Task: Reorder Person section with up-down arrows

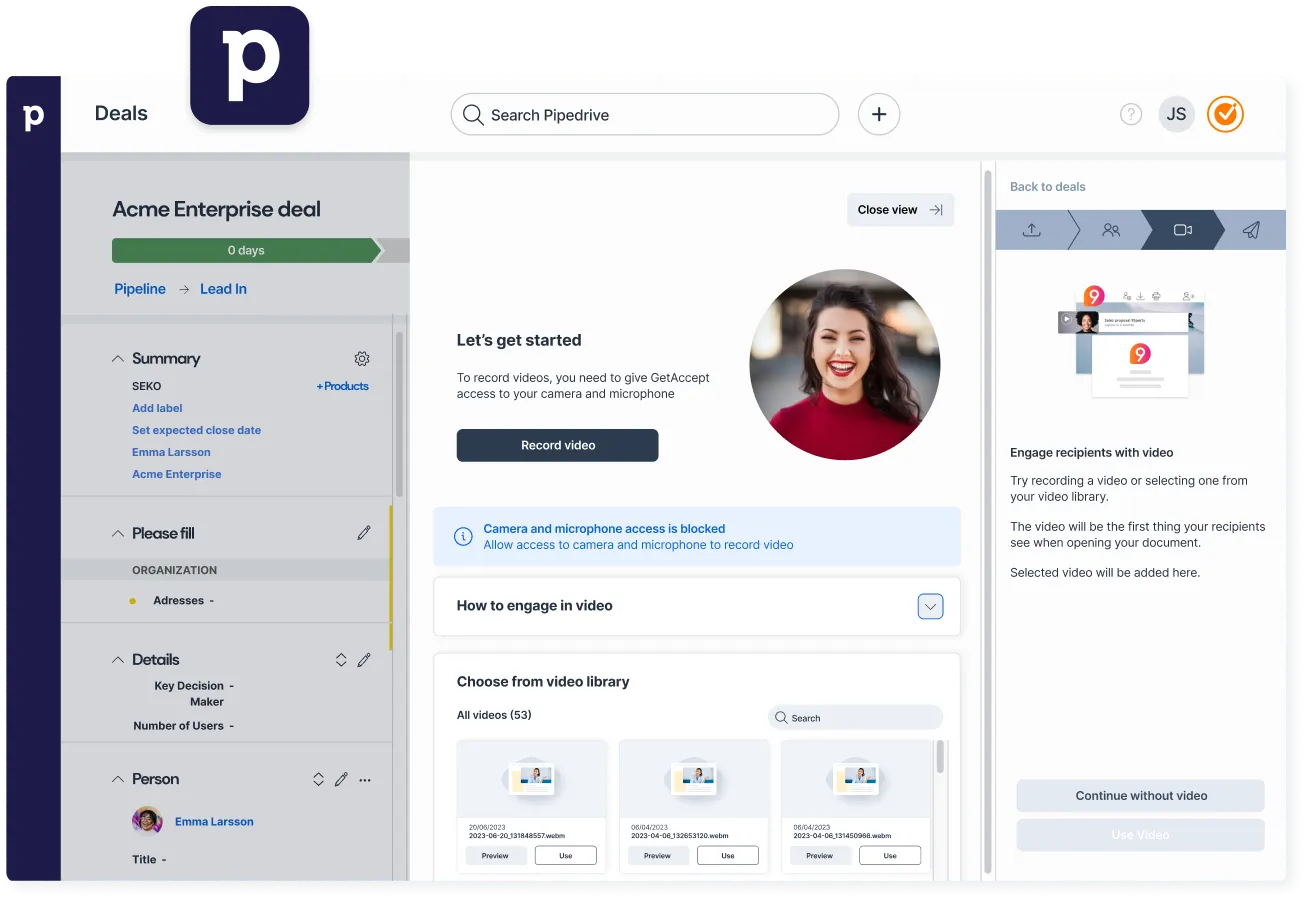Action: tap(318, 779)
